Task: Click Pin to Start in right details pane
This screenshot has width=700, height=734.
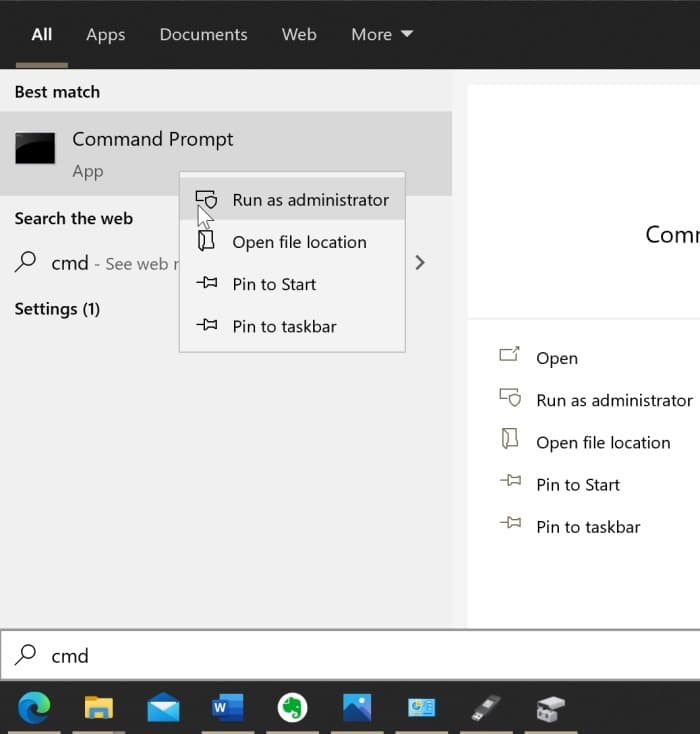Action: tap(578, 484)
